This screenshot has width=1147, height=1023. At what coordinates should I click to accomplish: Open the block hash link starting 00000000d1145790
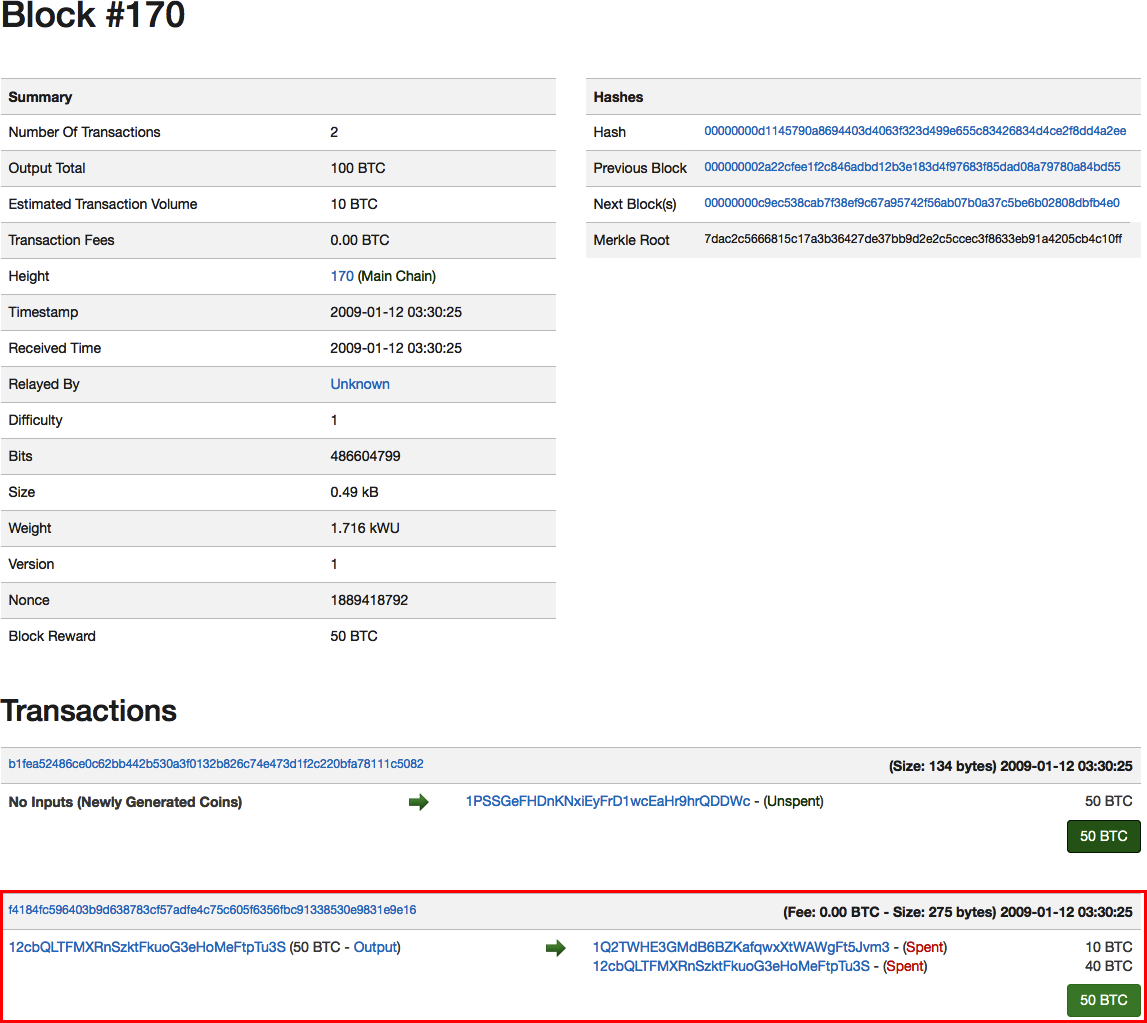pos(914,132)
